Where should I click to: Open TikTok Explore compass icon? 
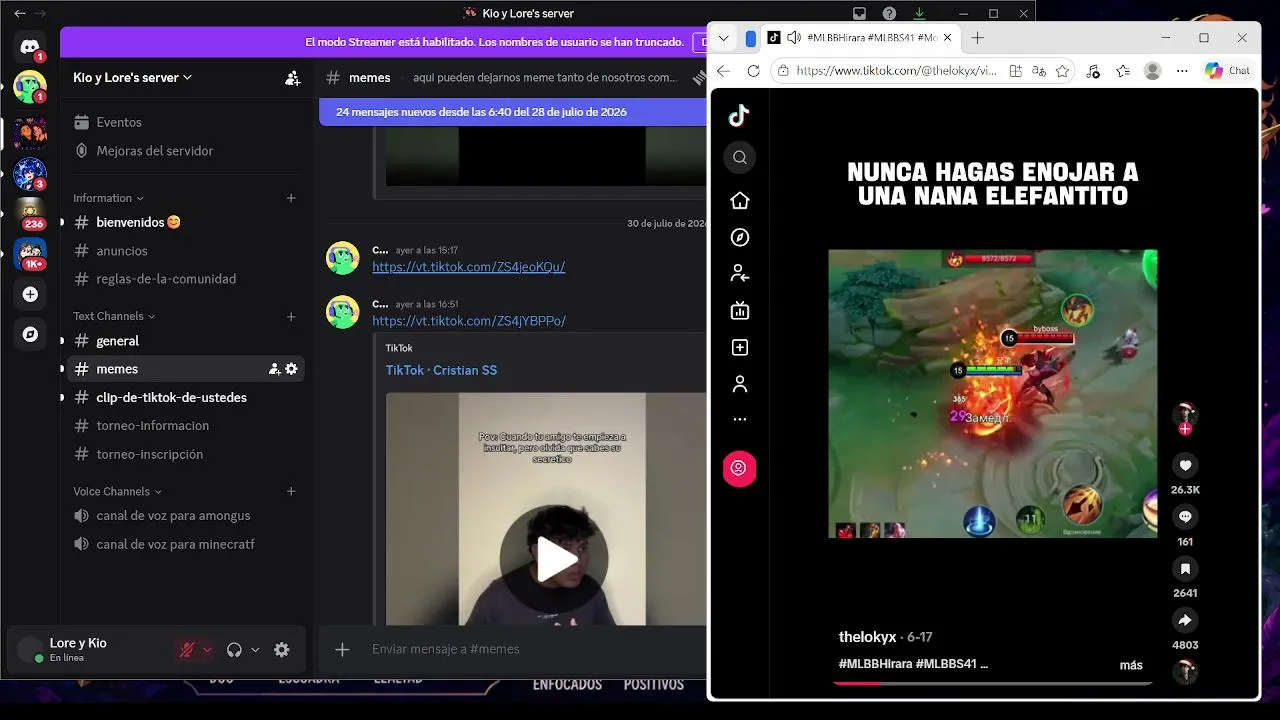[x=740, y=237]
